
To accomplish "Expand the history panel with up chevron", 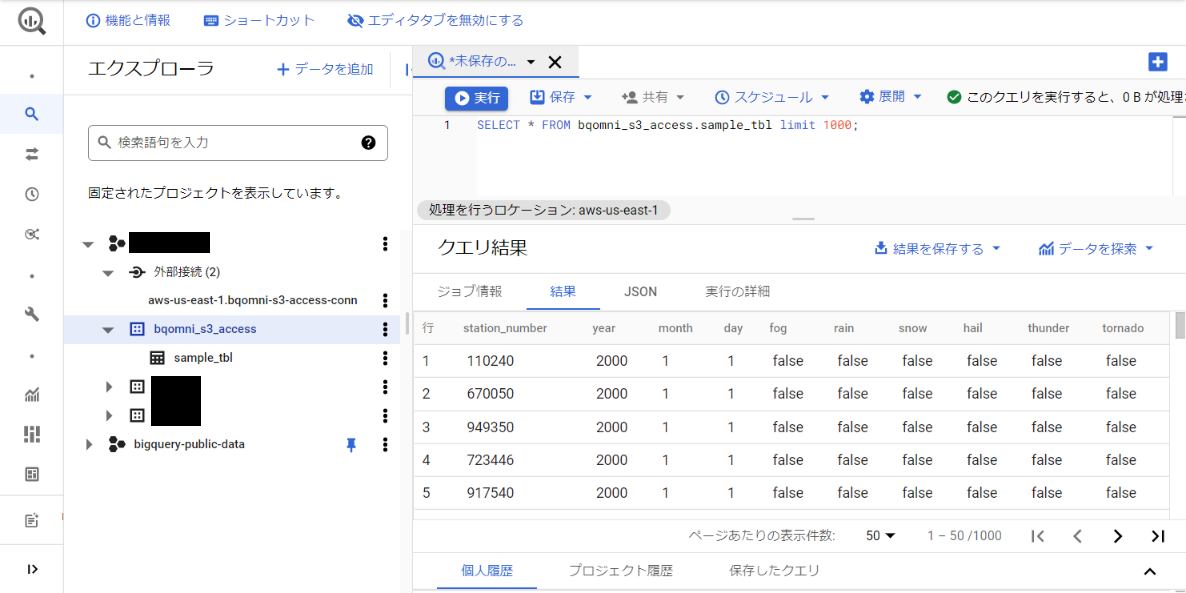I will (1150, 571).
